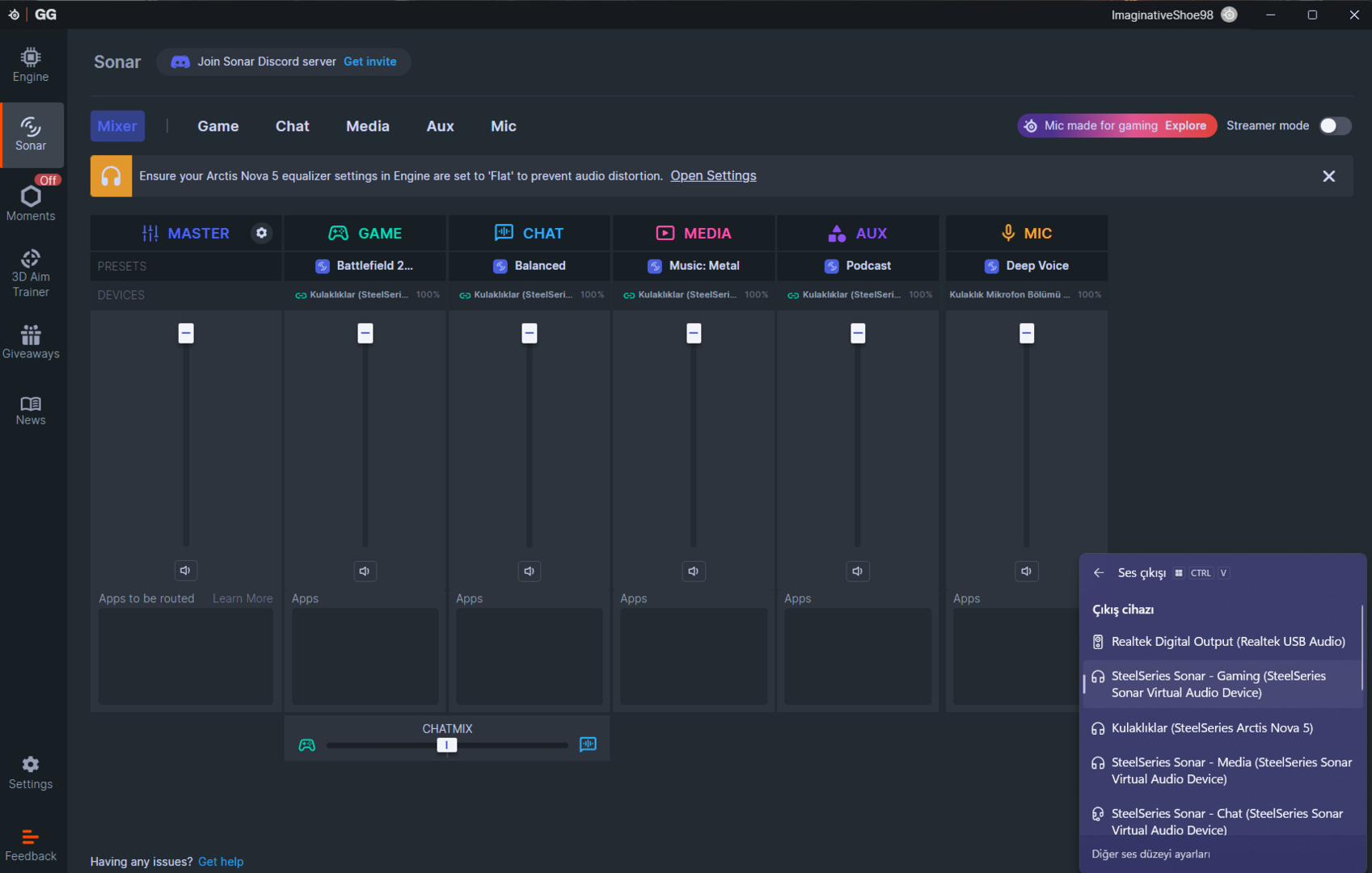Switch to the Game tab
Screen dimensions: 1372x873
tap(218, 126)
